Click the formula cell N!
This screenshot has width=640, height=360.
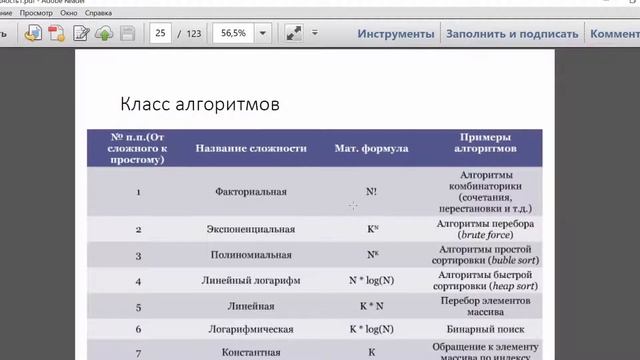371,191
